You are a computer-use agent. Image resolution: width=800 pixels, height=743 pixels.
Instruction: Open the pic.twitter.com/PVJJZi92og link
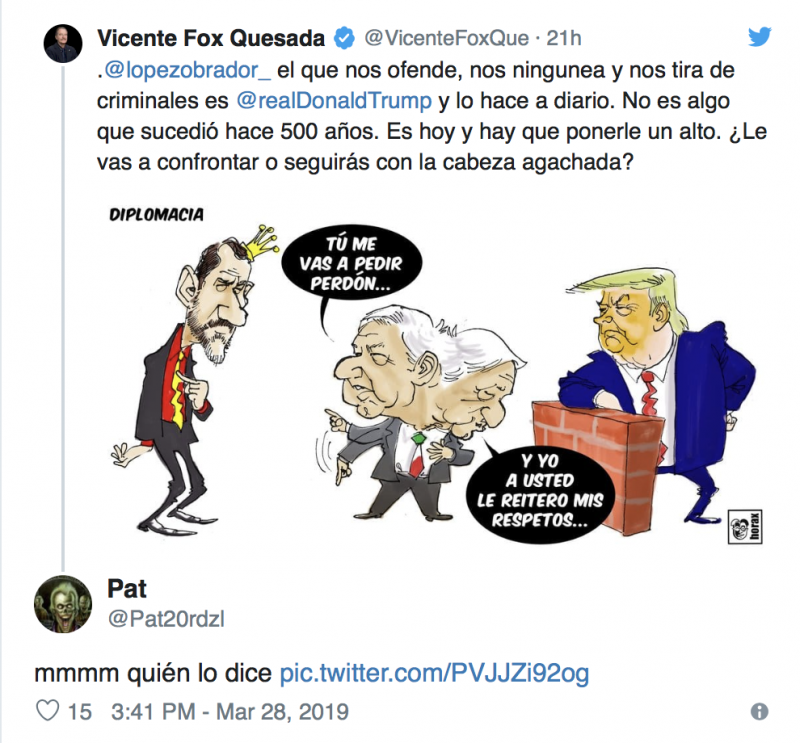(x=434, y=673)
